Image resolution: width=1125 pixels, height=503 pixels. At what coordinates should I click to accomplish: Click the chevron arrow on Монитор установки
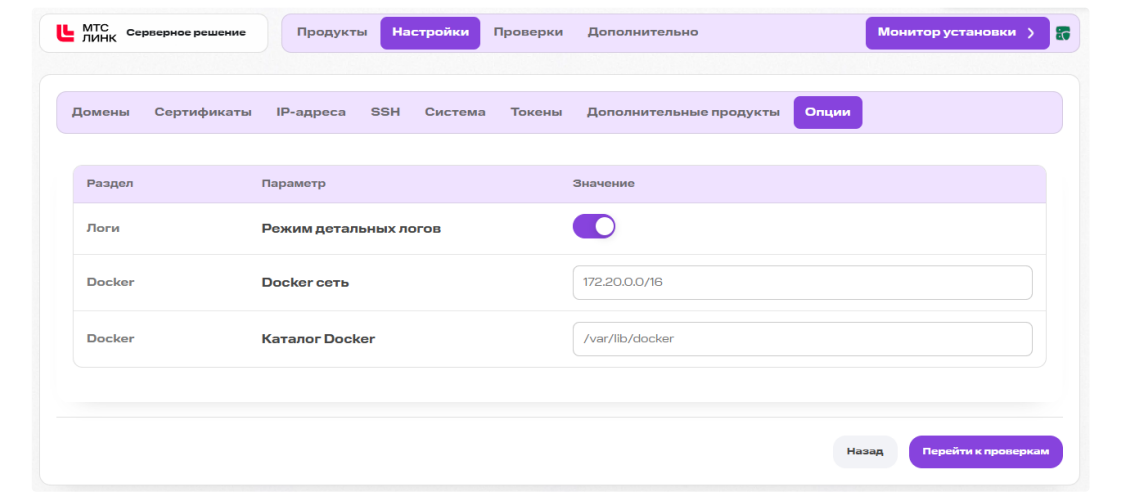[1030, 33]
